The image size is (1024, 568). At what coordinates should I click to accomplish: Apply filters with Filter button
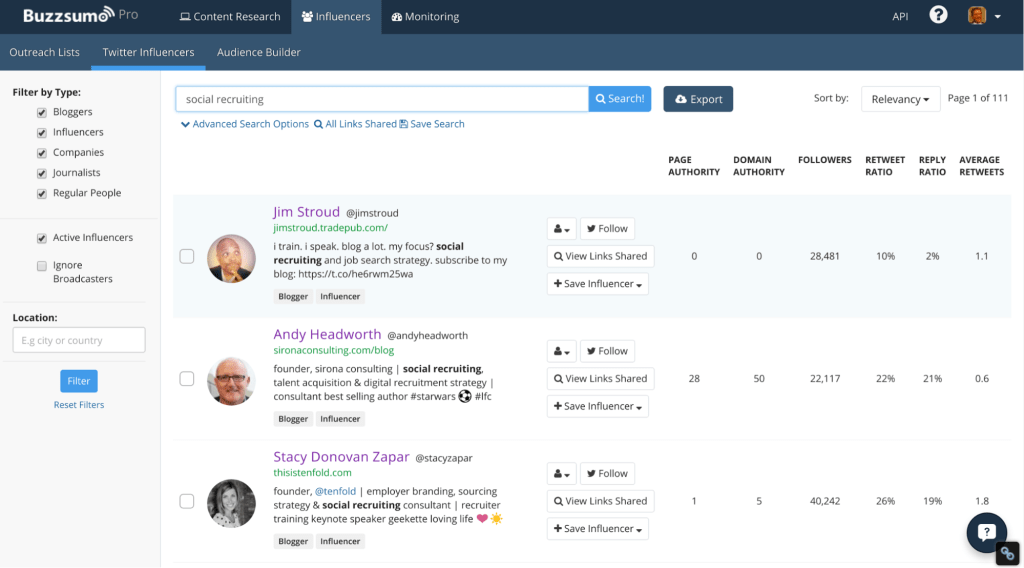(79, 381)
